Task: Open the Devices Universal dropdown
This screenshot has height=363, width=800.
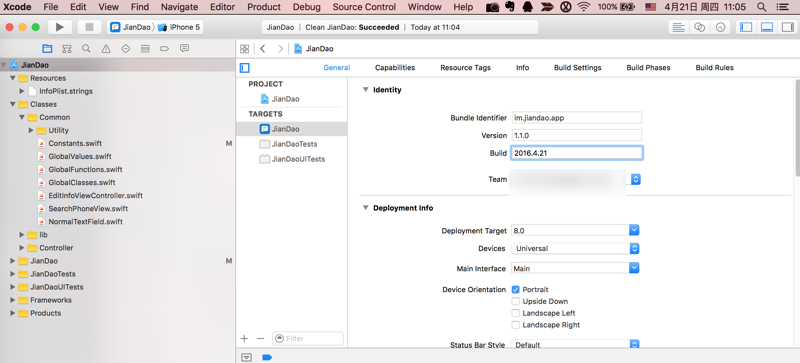Action: tap(634, 249)
